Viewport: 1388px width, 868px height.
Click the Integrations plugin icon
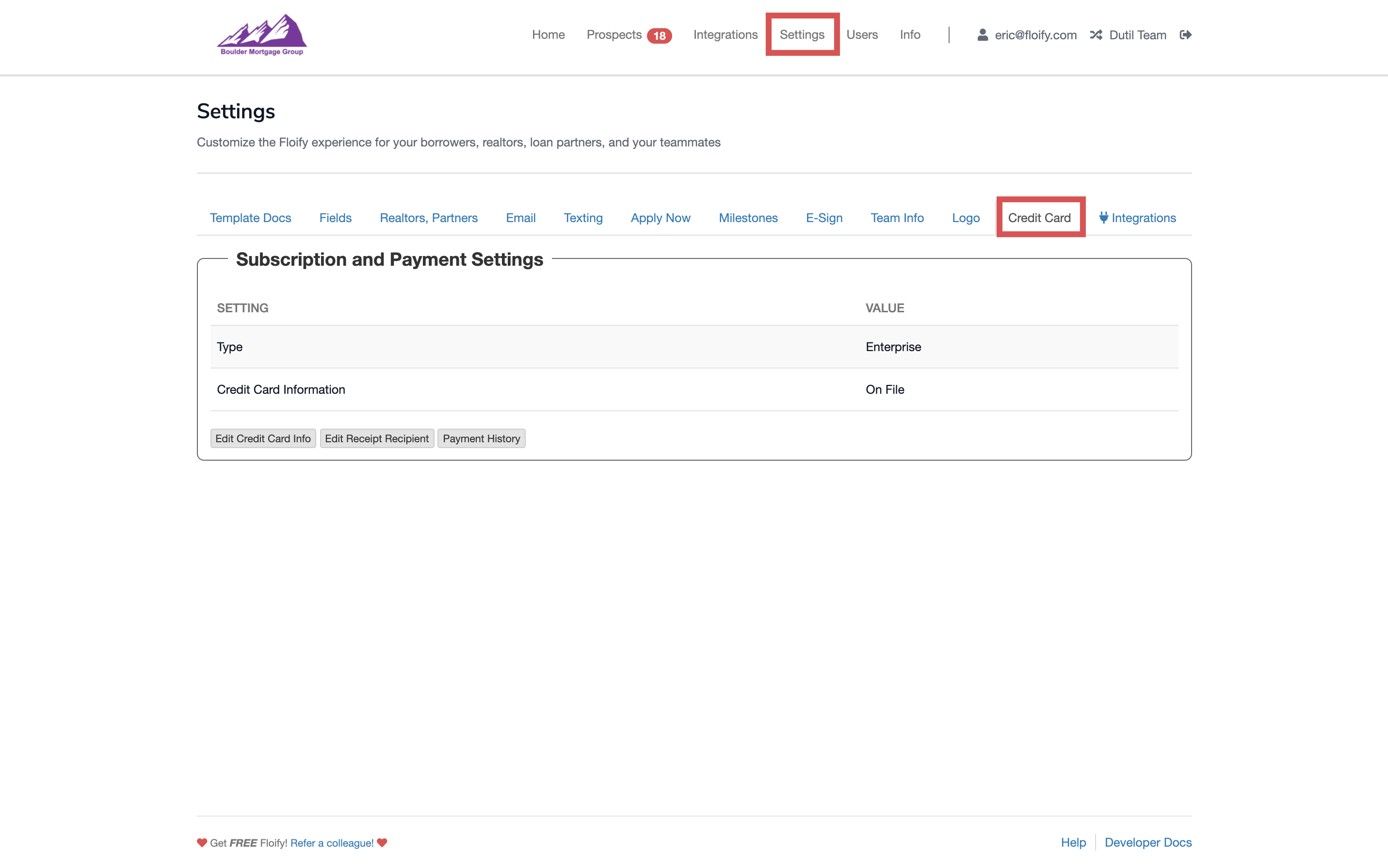pyautogui.click(x=1103, y=218)
